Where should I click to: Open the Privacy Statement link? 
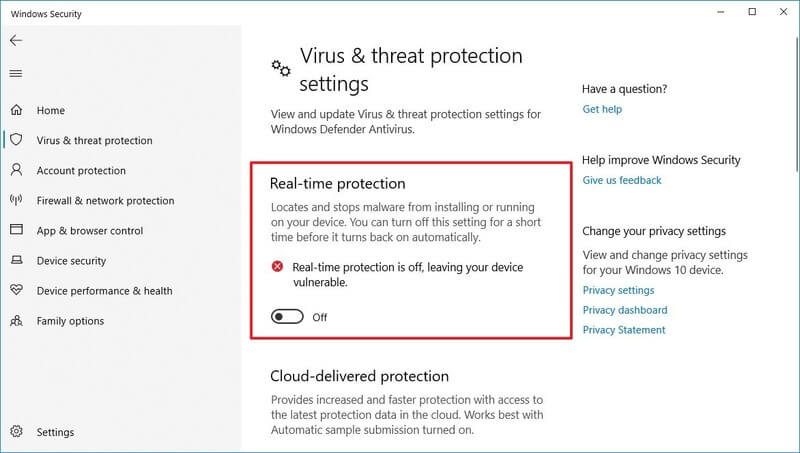[x=624, y=330]
